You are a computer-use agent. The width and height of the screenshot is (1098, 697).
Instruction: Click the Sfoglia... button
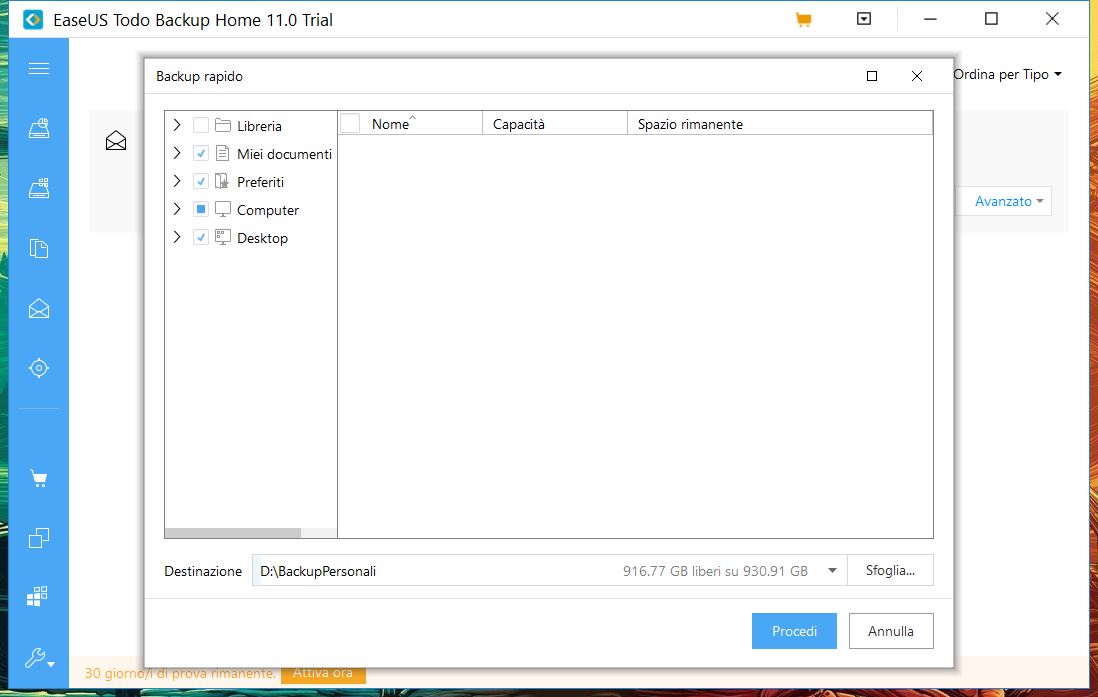(x=890, y=570)
